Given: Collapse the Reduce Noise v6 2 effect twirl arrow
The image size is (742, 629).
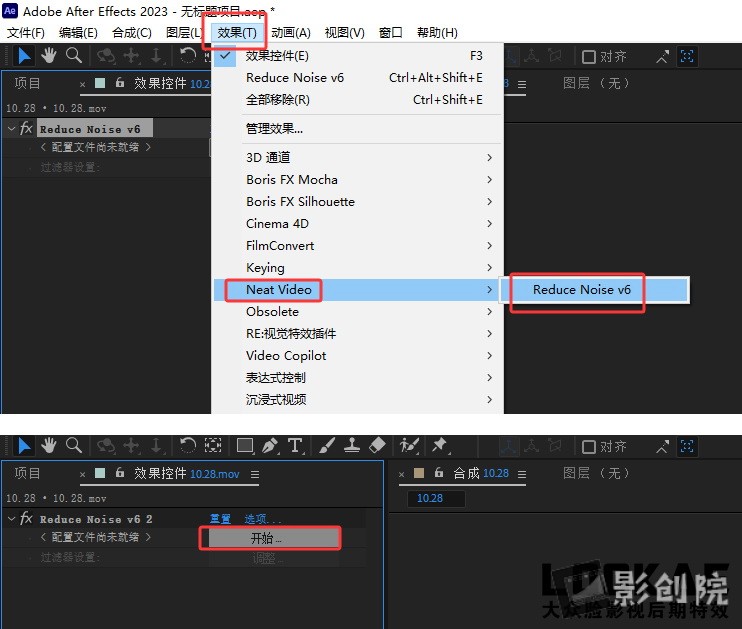Looking at the screenshot, I should pyautogui.click(x=11, y=519).
